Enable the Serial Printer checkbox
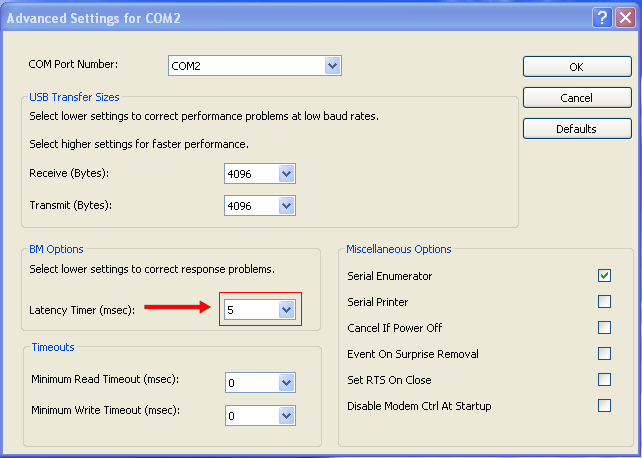642x458 pixels. point(604,302)
